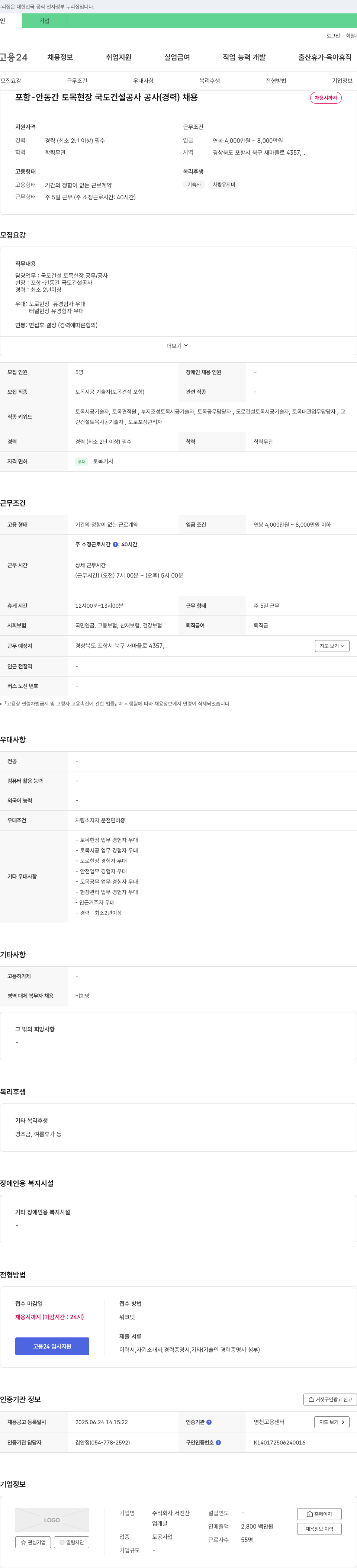Apply via 고용24 입사지원 button
This screenshot has height=1568, width=357.
coord(52,1346)
